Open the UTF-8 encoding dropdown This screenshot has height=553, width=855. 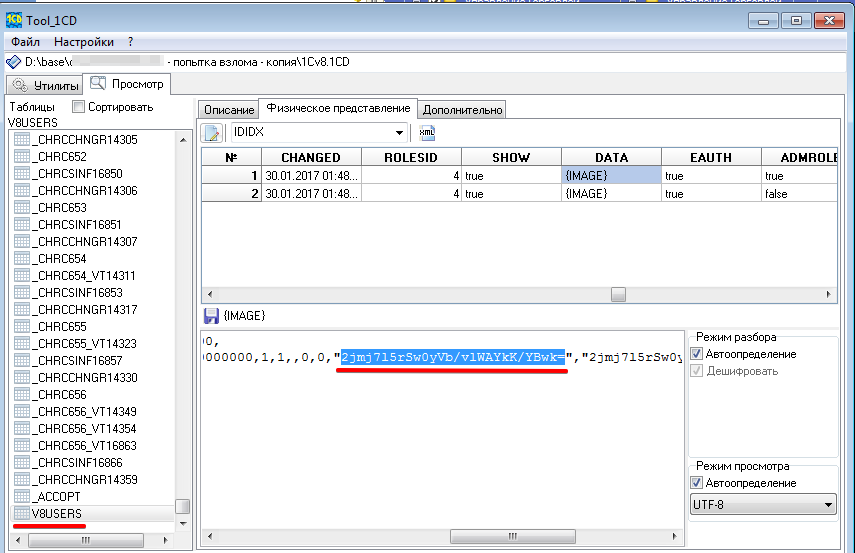click(x=828, y=506)
